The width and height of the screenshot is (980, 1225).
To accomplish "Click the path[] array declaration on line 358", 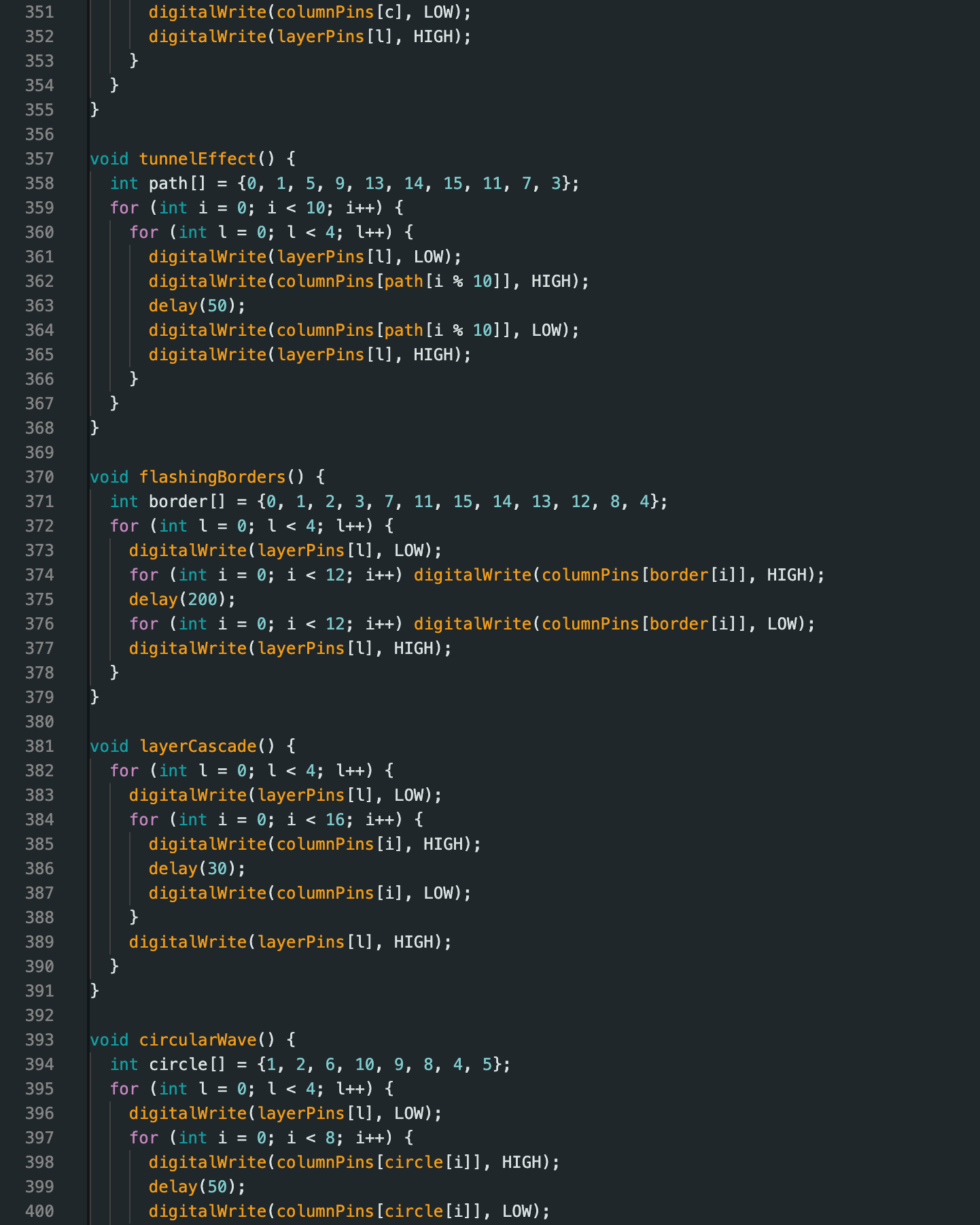I will pos(345,184).
